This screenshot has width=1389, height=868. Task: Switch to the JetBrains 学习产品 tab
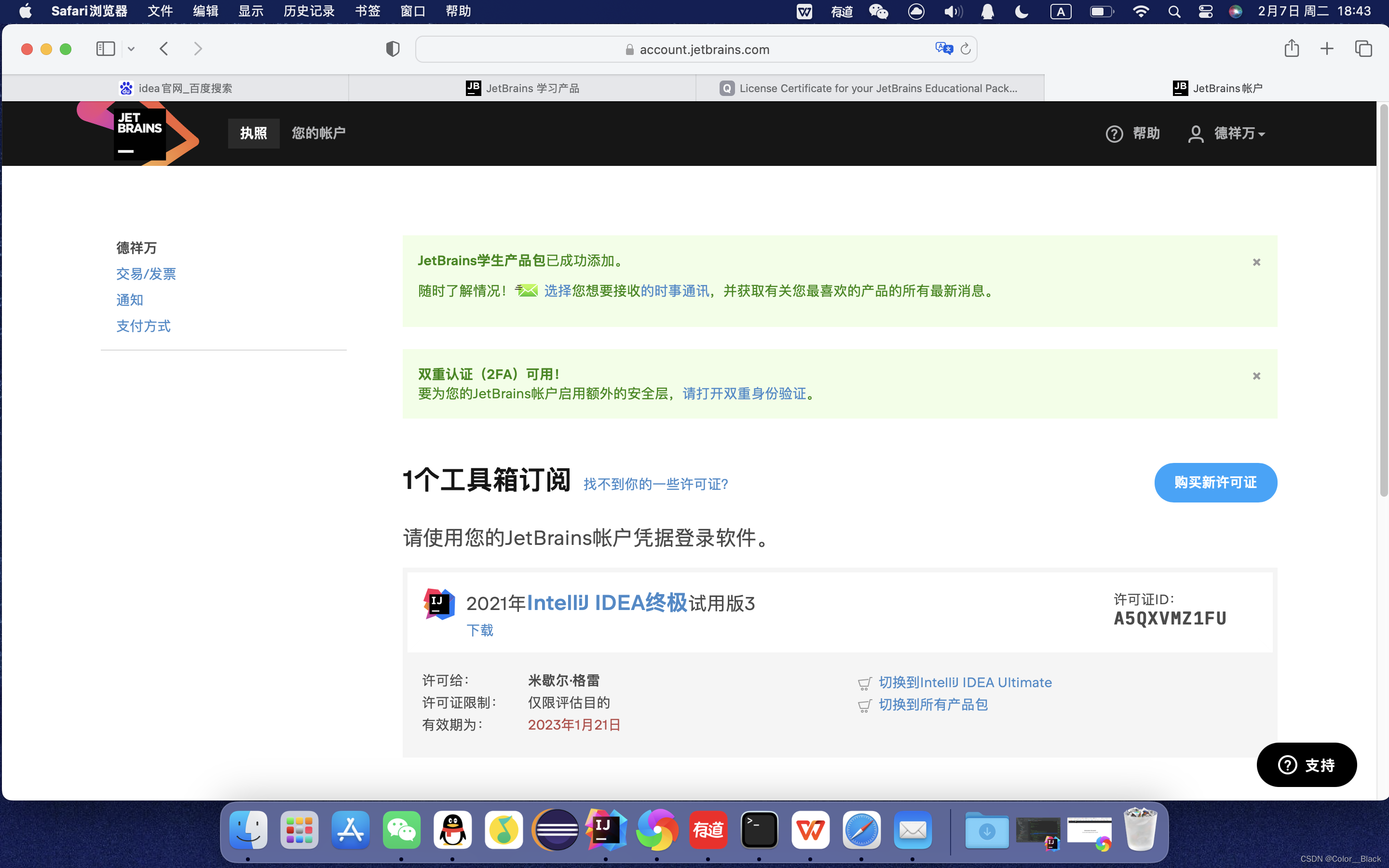point(522,88)
